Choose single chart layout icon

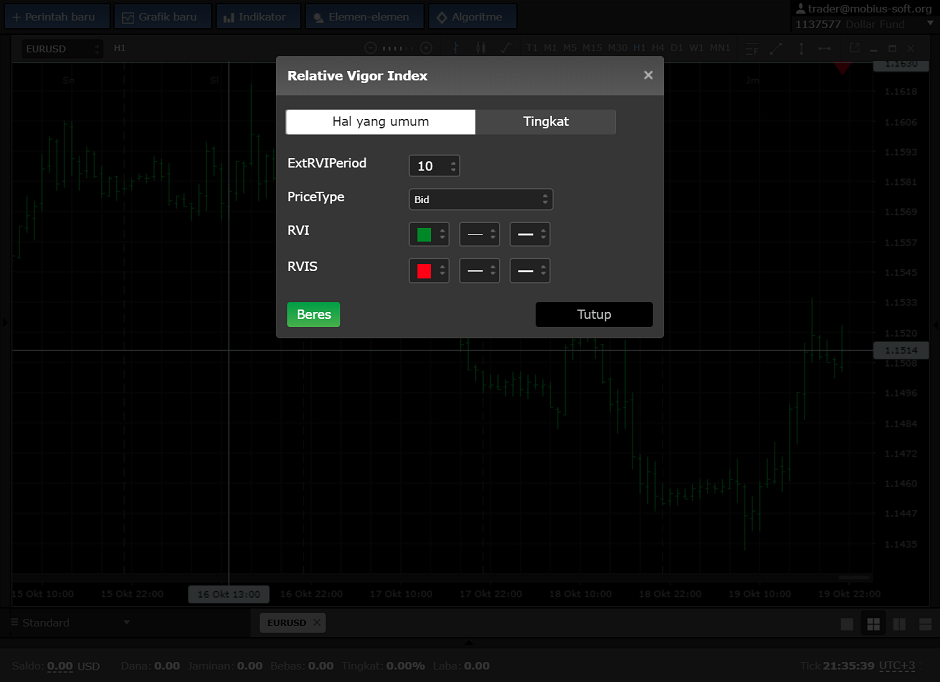click(847, 624)
